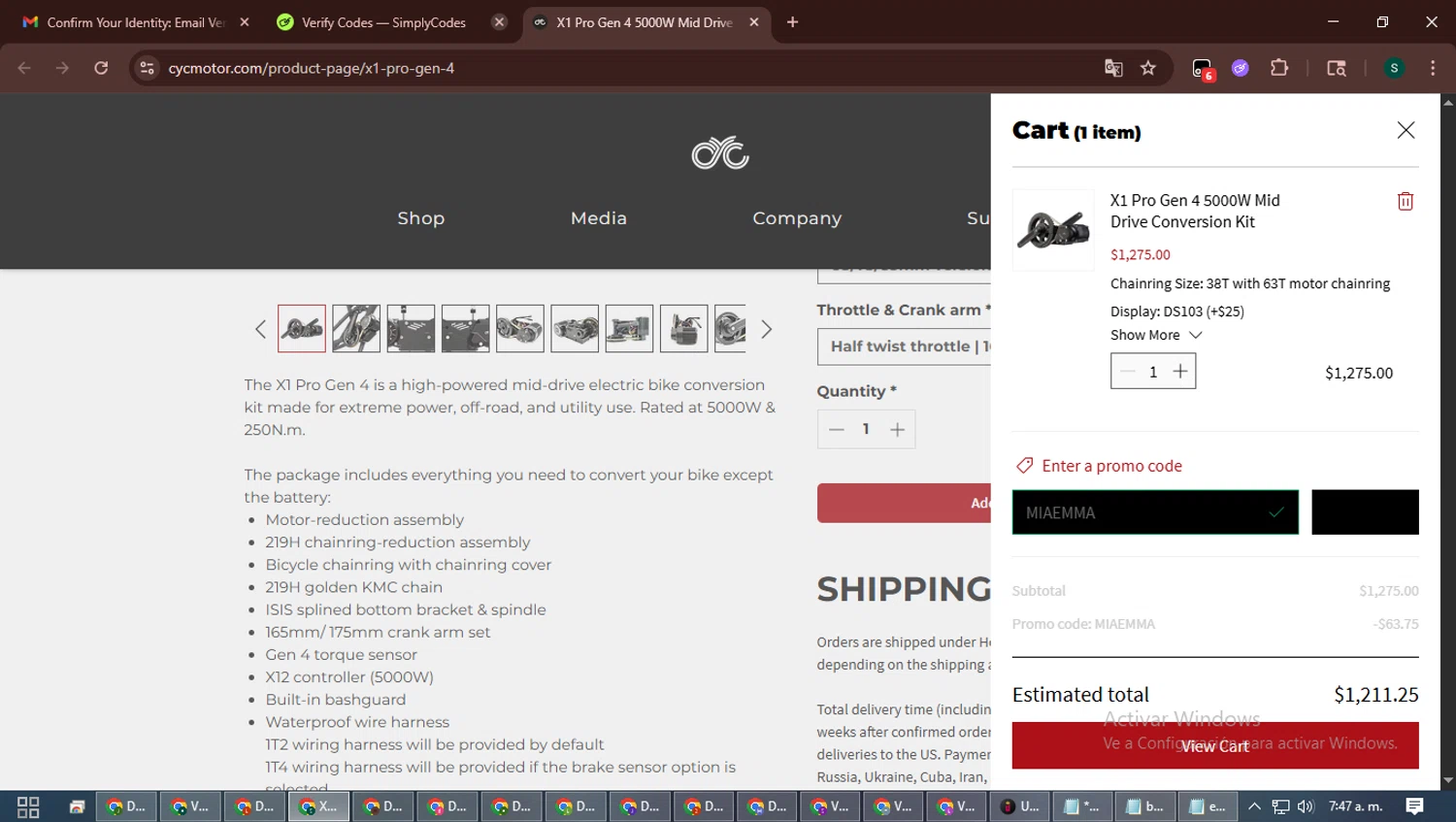Open the Throttle & Crank arm dropdown

point(905,346)
